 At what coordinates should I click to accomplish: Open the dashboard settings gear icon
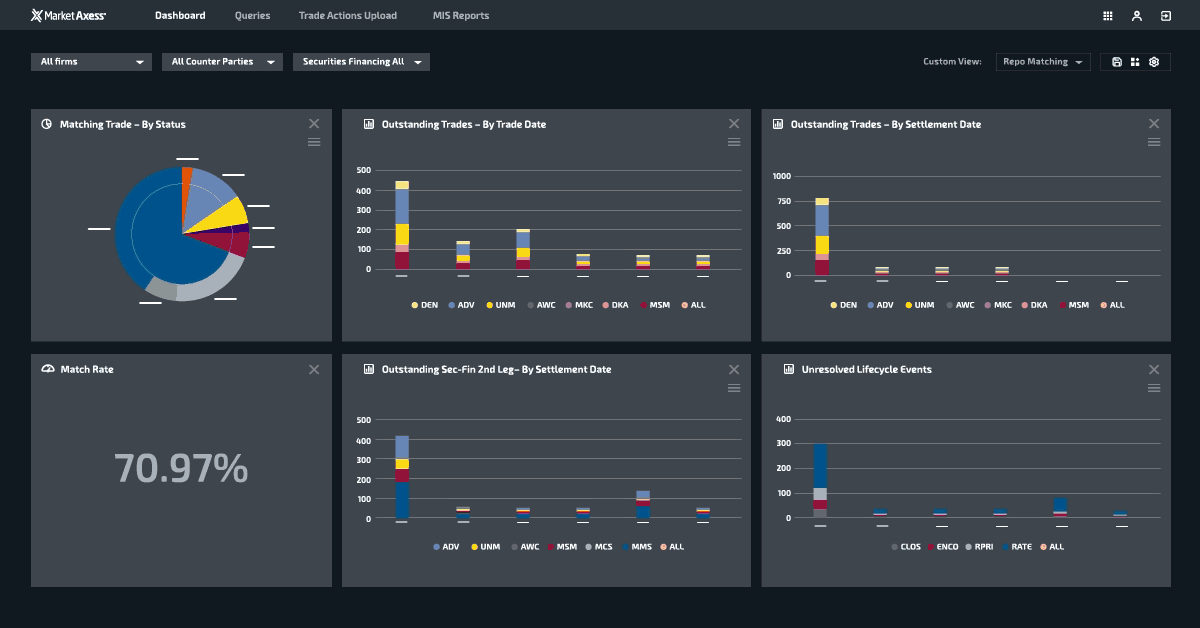point(1155,61)
